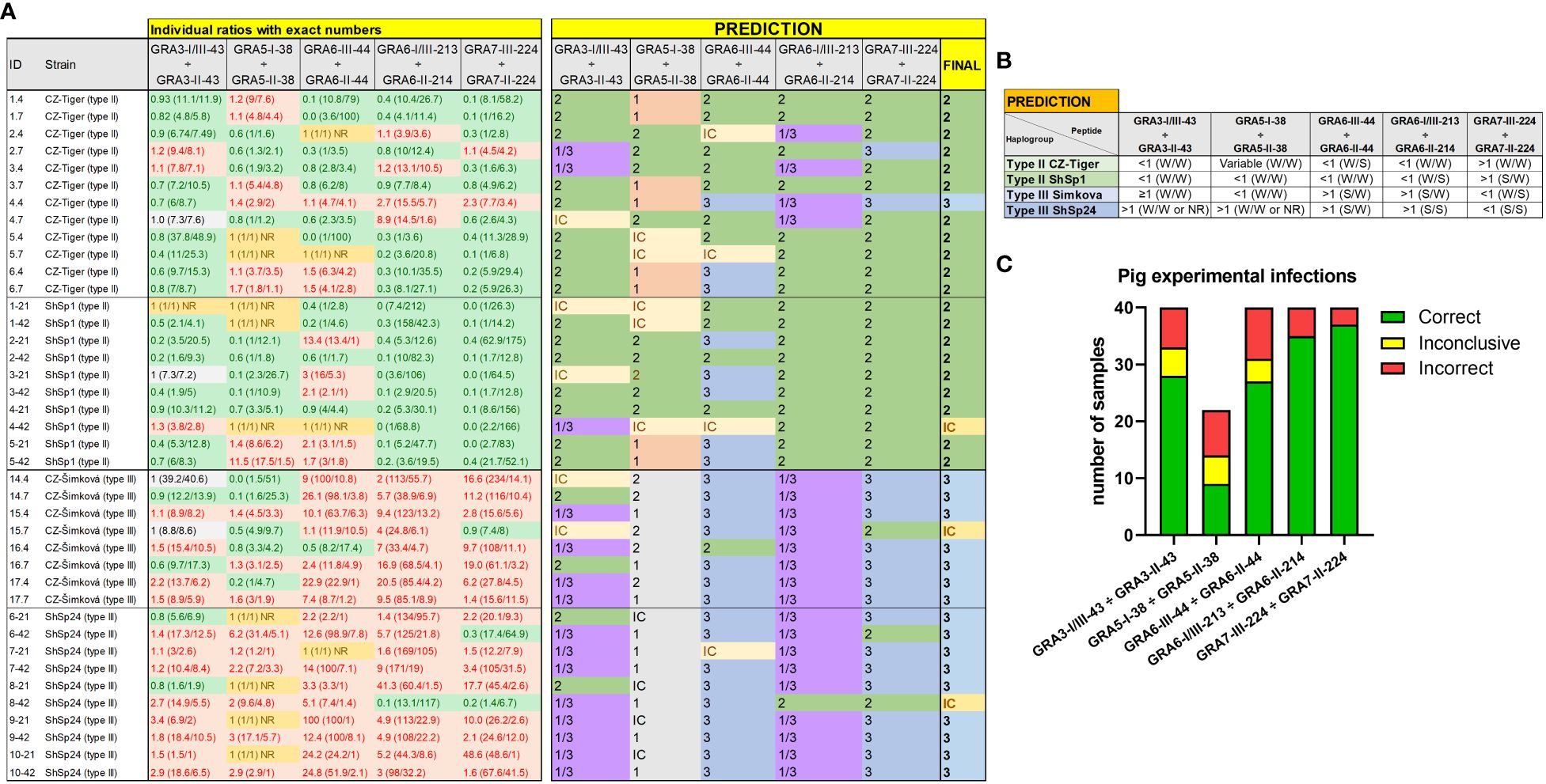Select cell "0.4 (62.9/175)" in row 2-21
Viewport: 1546px width, 784px height.
(x=501, y=341)
